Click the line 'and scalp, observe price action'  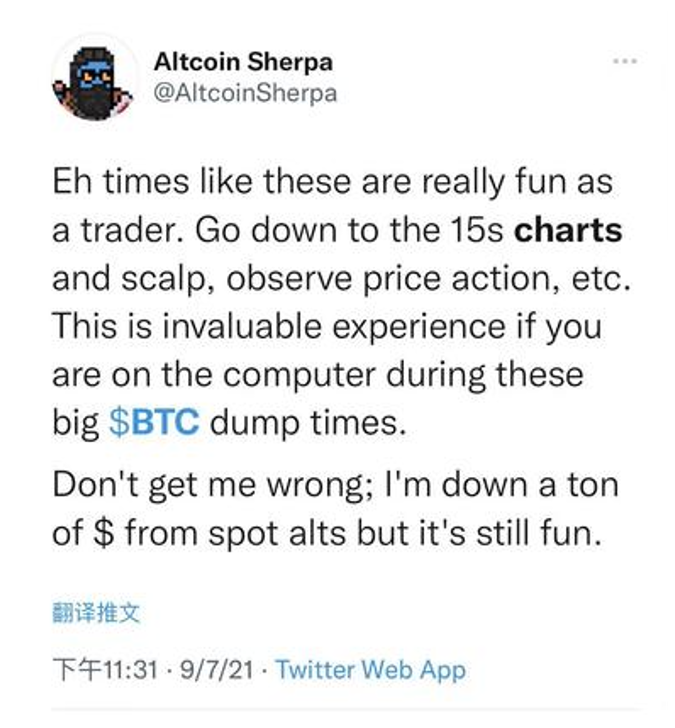click(341, 279)
